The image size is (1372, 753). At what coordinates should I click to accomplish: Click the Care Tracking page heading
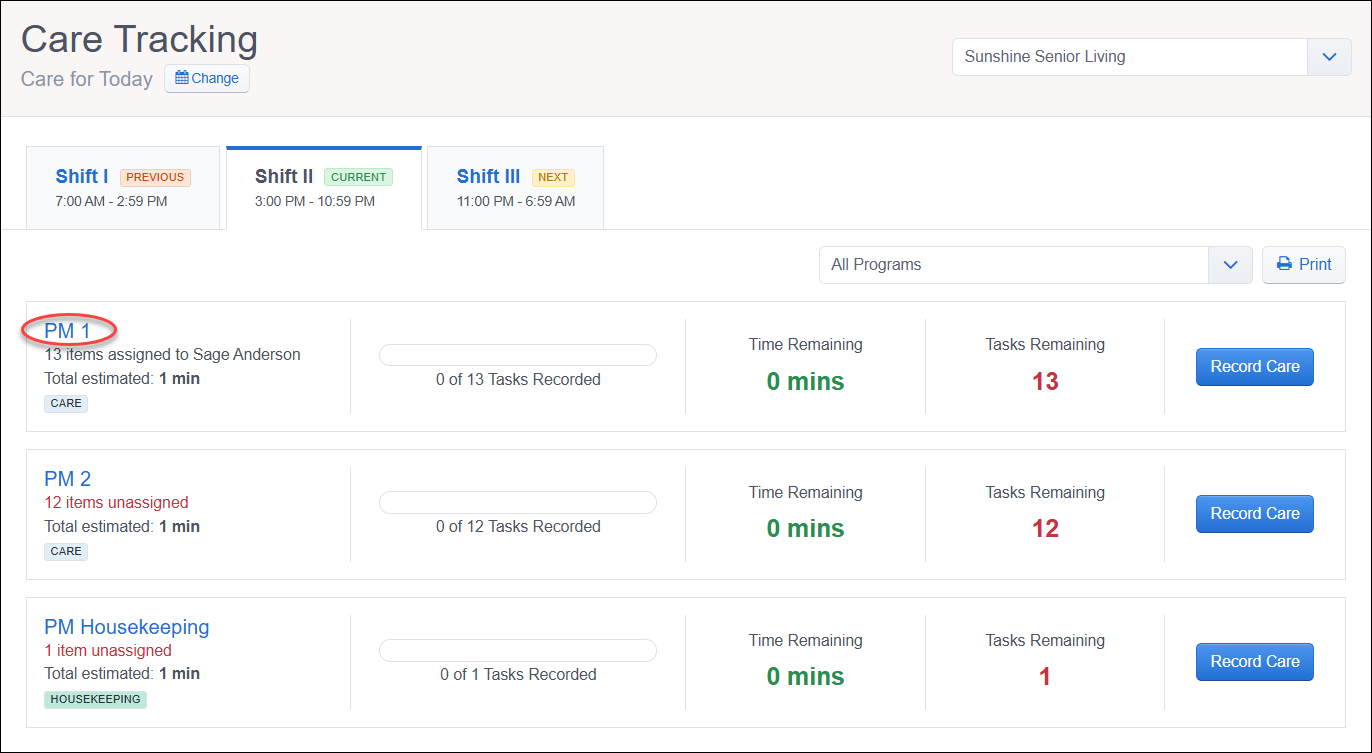(140, 40)
